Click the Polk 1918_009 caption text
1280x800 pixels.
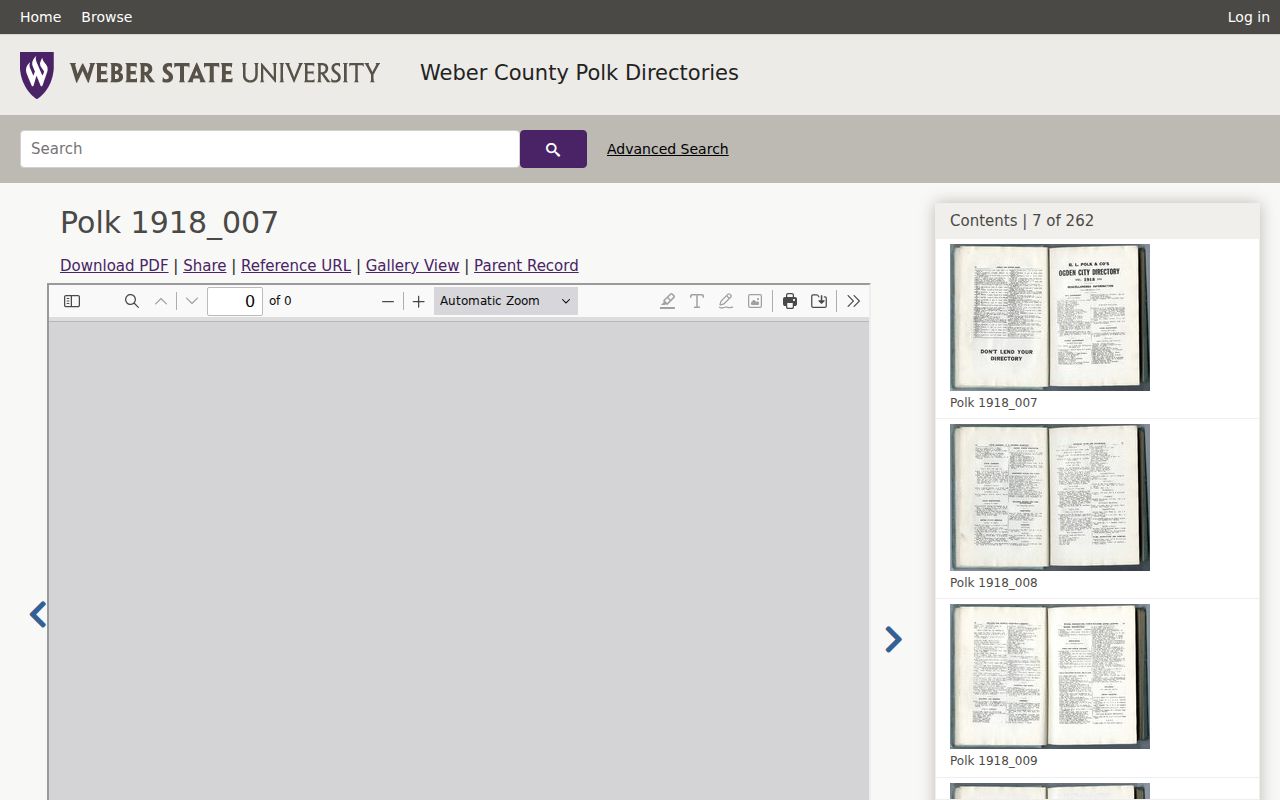[x=994, y=761]
